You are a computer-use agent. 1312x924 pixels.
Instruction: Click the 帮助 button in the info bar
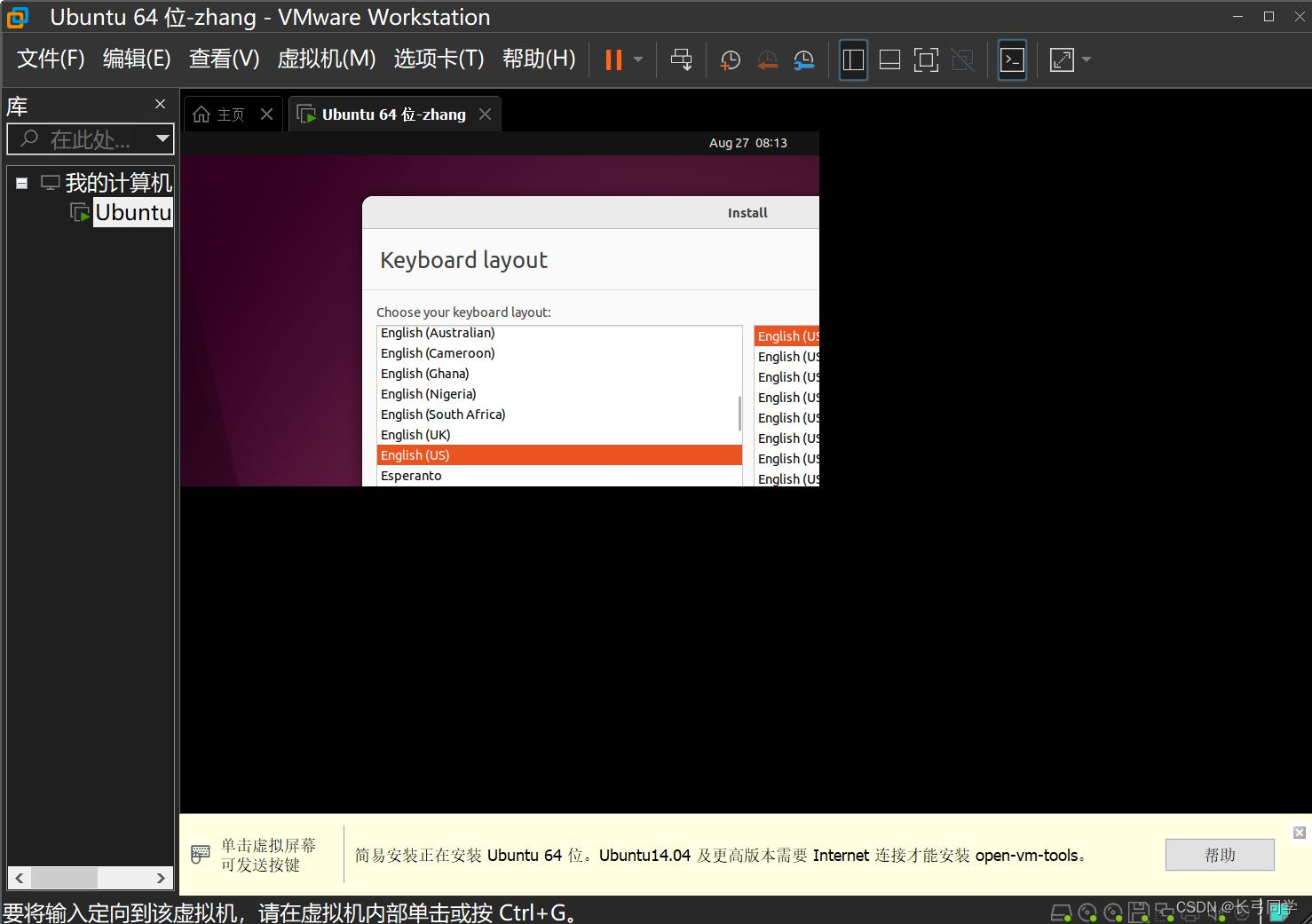click(1220, 855)
